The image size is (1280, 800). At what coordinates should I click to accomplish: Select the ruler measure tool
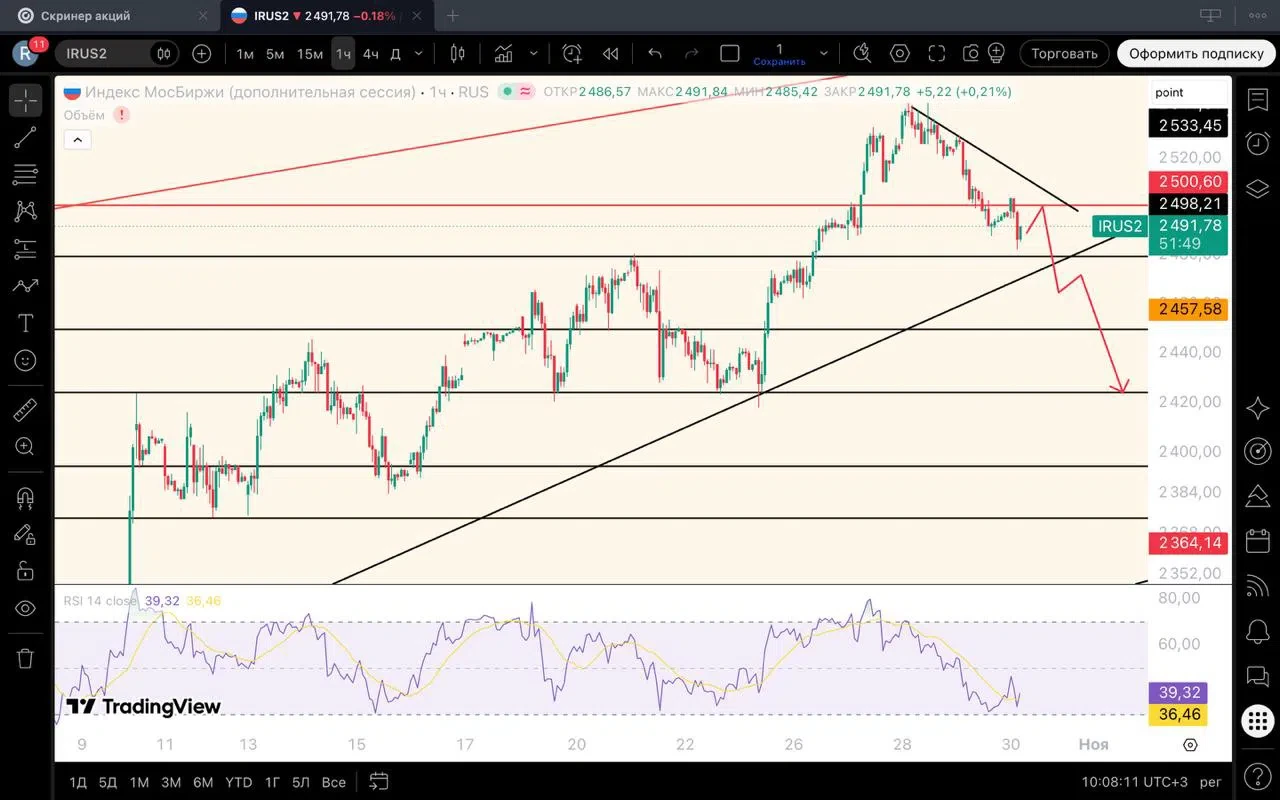(x=25, y=410)
